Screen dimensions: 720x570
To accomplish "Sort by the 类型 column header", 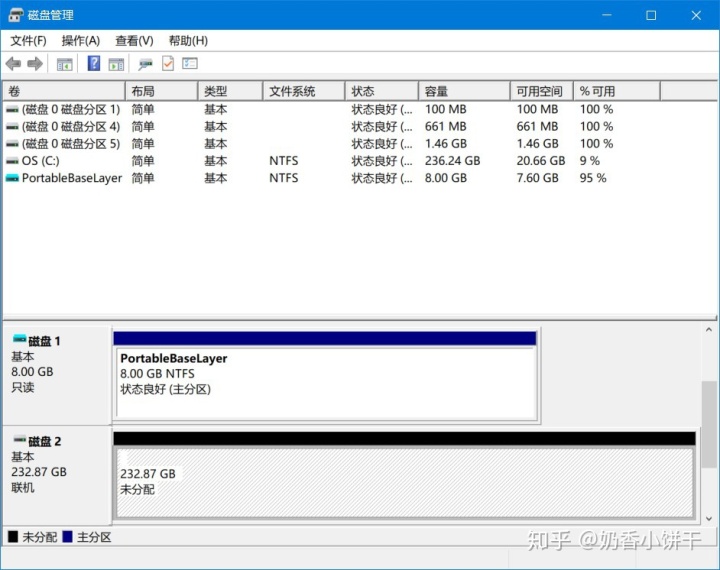I will [x=231, y=91].
